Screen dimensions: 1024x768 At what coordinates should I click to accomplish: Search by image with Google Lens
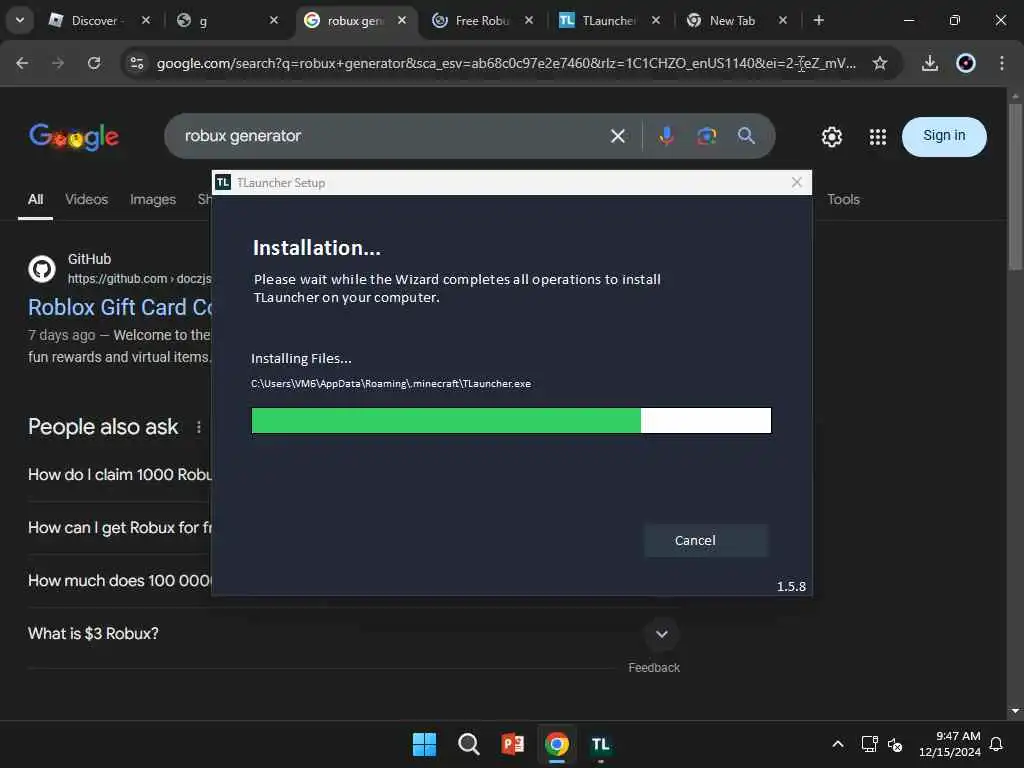tap(707, 136)
